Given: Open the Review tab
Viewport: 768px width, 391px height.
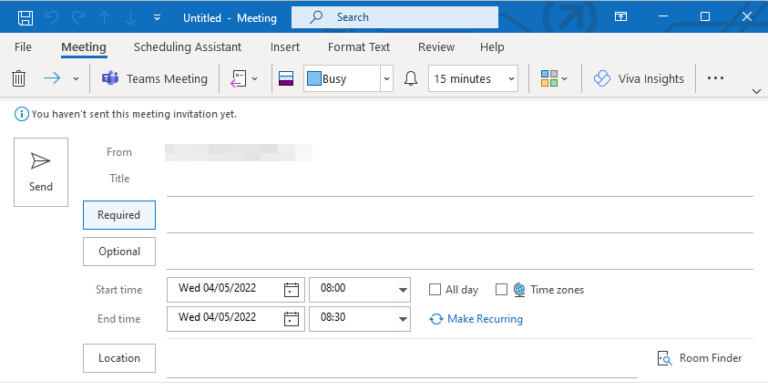Looking at the screenshot, I should point(436,47).
